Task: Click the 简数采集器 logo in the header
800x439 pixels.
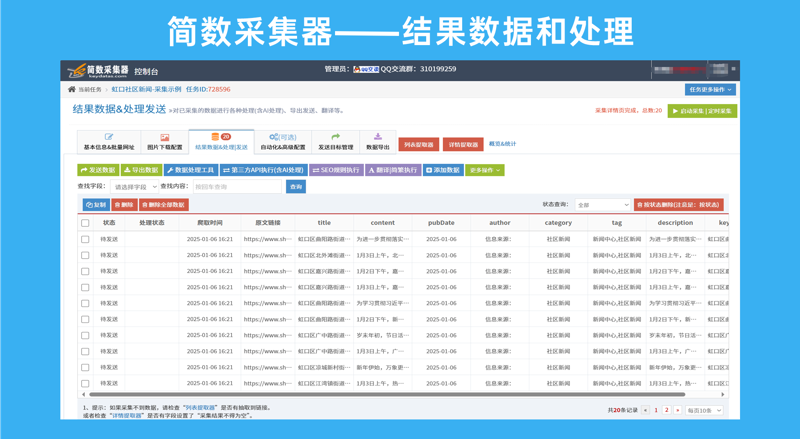Action: pyautogui.click(x=98, y=70)
